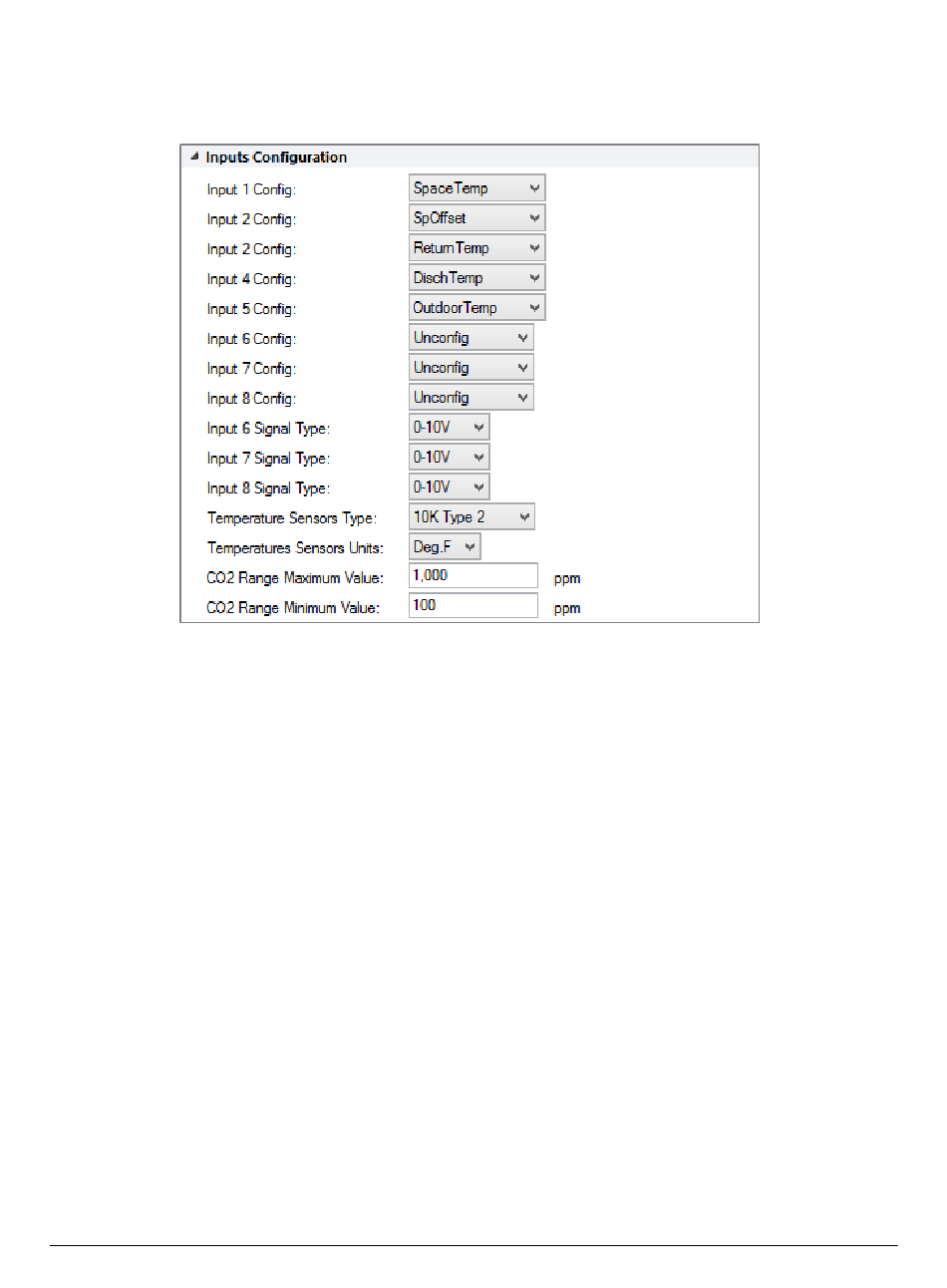The height and width of the screenshot is (1288, 947).
Task: Open the SpOffset input config dropdown
Action: click(476, 218)
